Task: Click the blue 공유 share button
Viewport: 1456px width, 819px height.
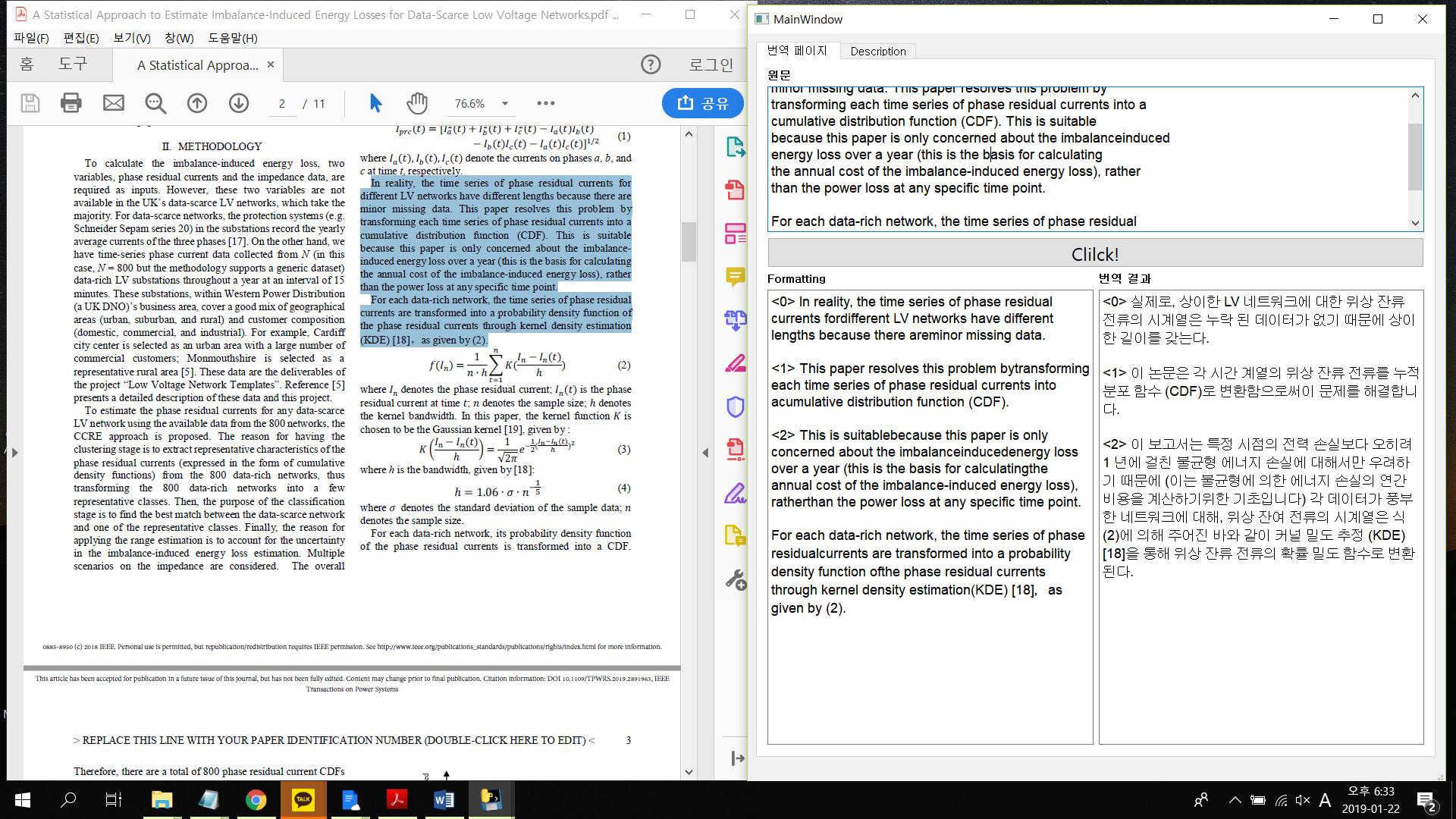Action: pyautogui.click(x=702, y=103)
